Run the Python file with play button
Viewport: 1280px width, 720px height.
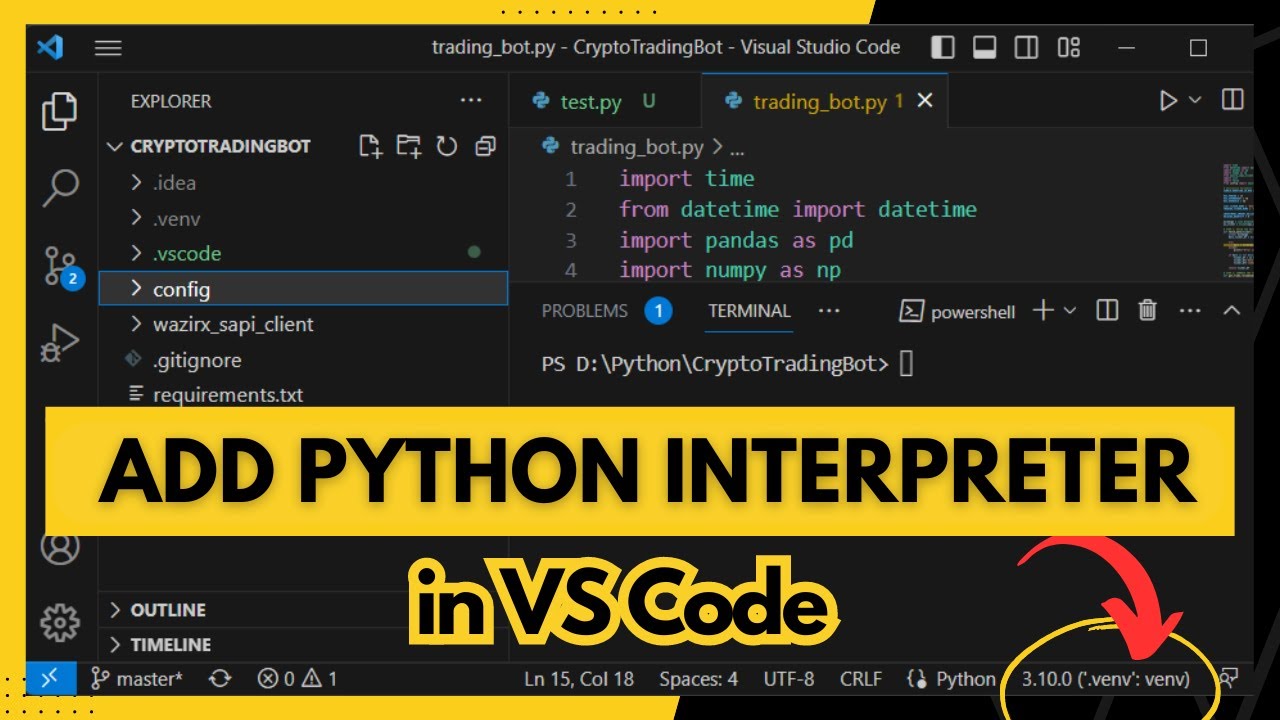(x=1168, y=100)
